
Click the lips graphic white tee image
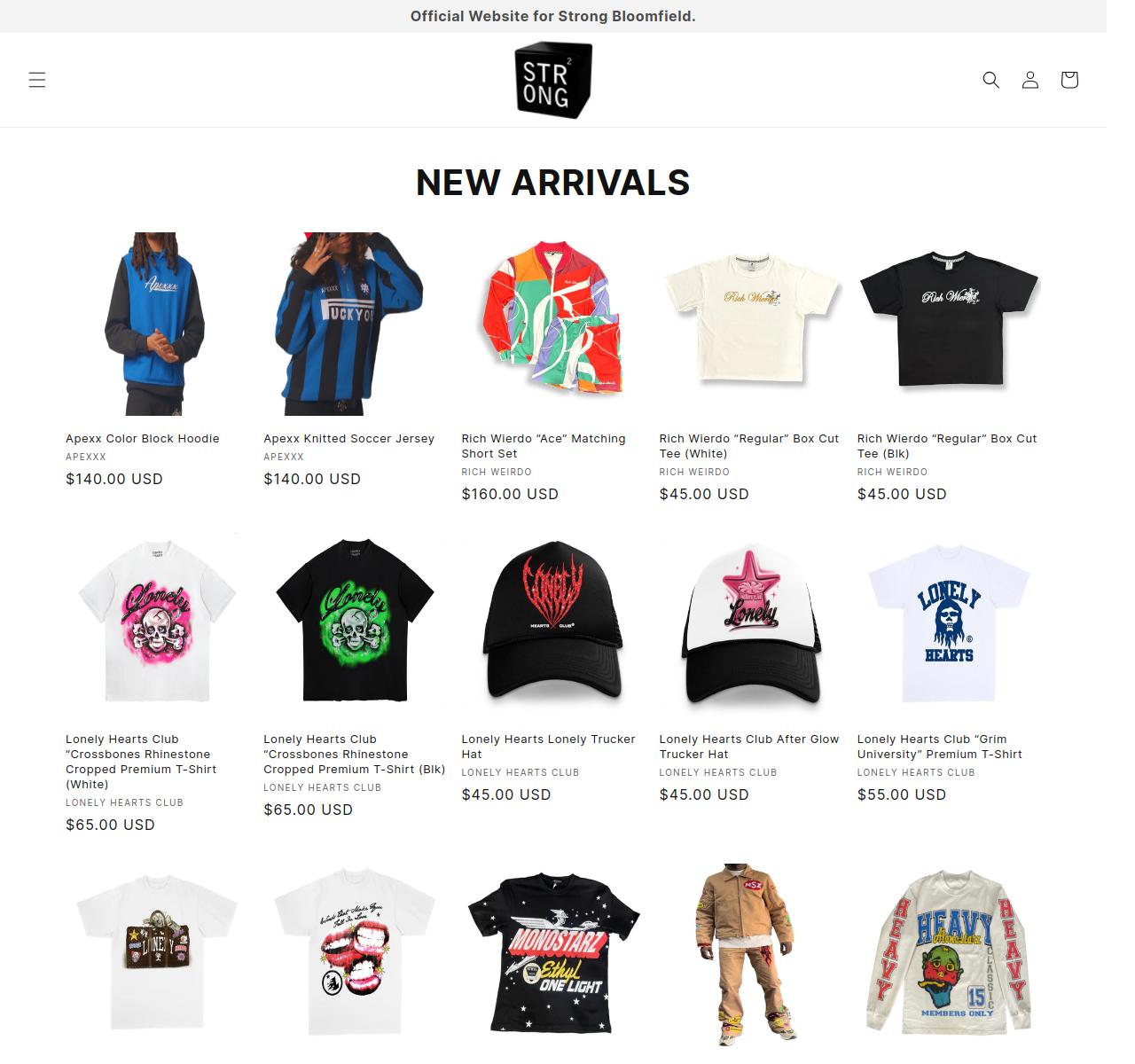pyautogui.click(x=354, y=955)
